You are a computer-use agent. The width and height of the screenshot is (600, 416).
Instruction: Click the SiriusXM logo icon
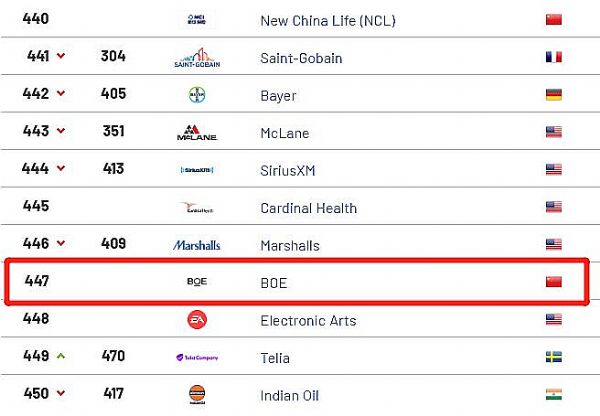197,170
